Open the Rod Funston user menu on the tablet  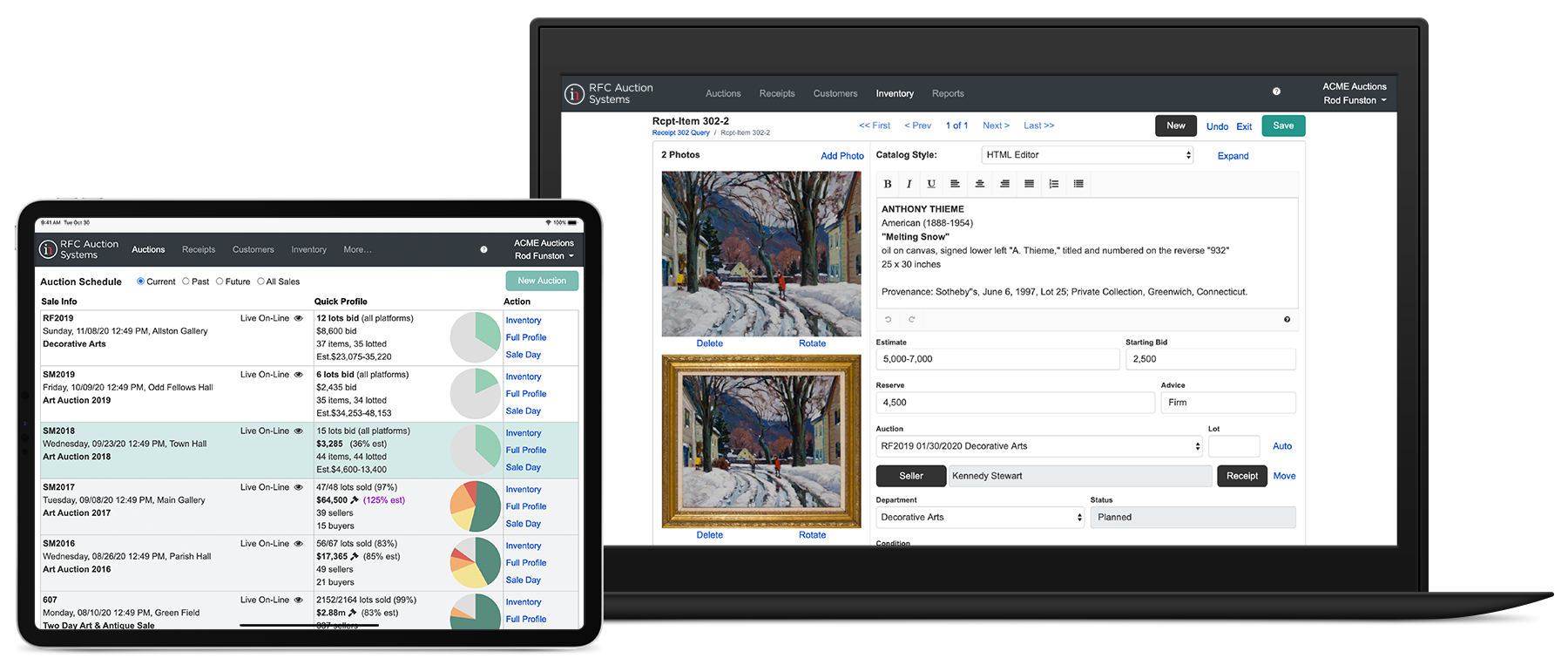[544, 256]
